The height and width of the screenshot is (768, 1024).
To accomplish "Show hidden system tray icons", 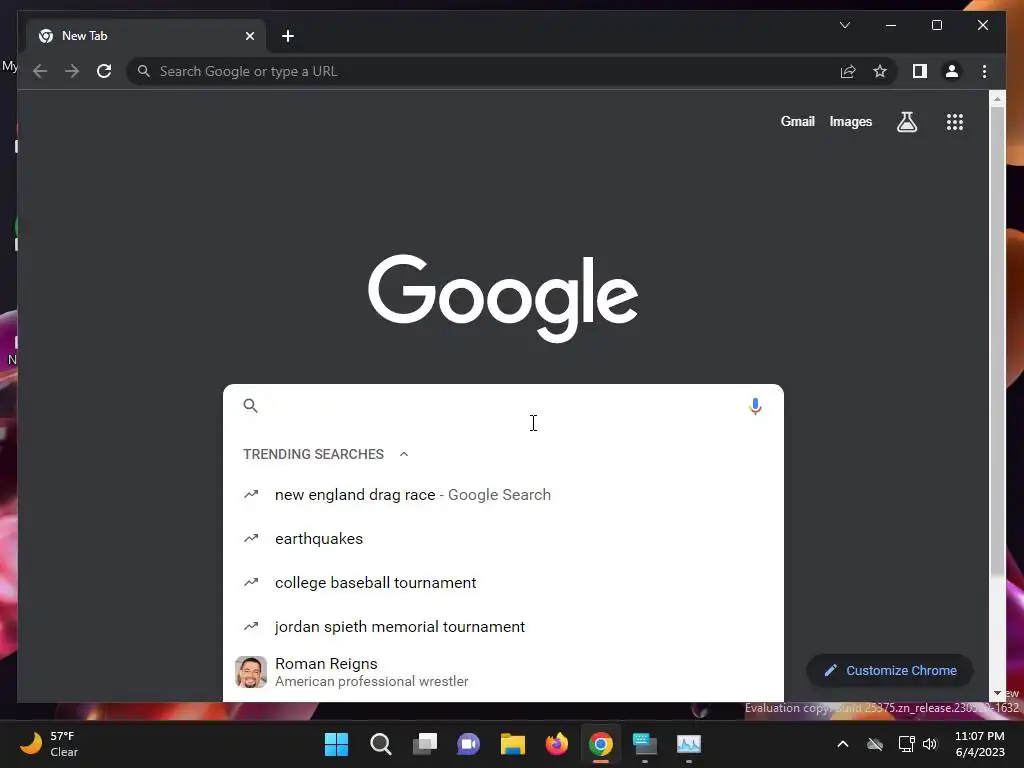I will [843, 744].
